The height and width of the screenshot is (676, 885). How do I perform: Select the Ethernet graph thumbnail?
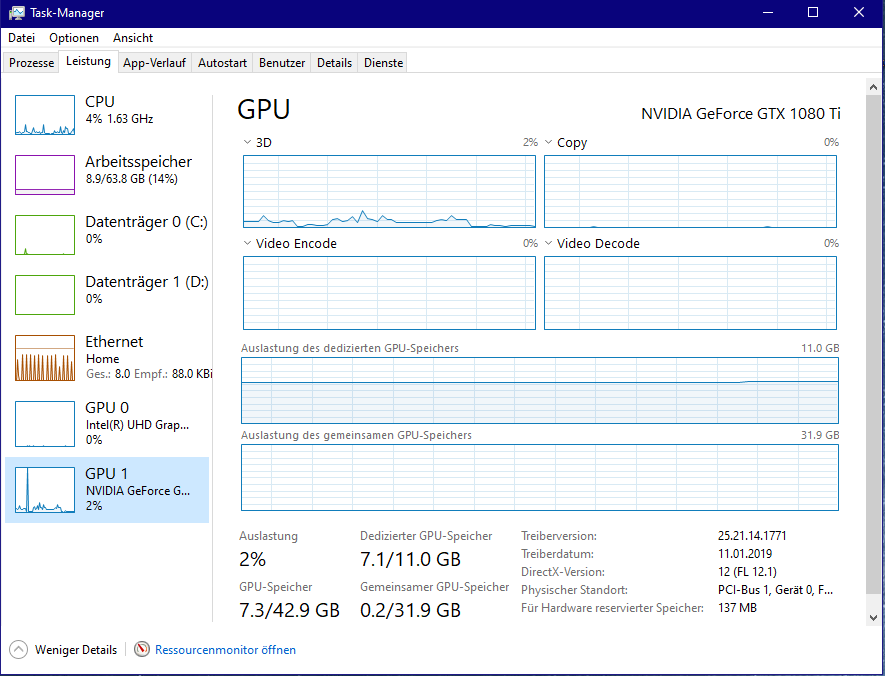coord(45,358)
